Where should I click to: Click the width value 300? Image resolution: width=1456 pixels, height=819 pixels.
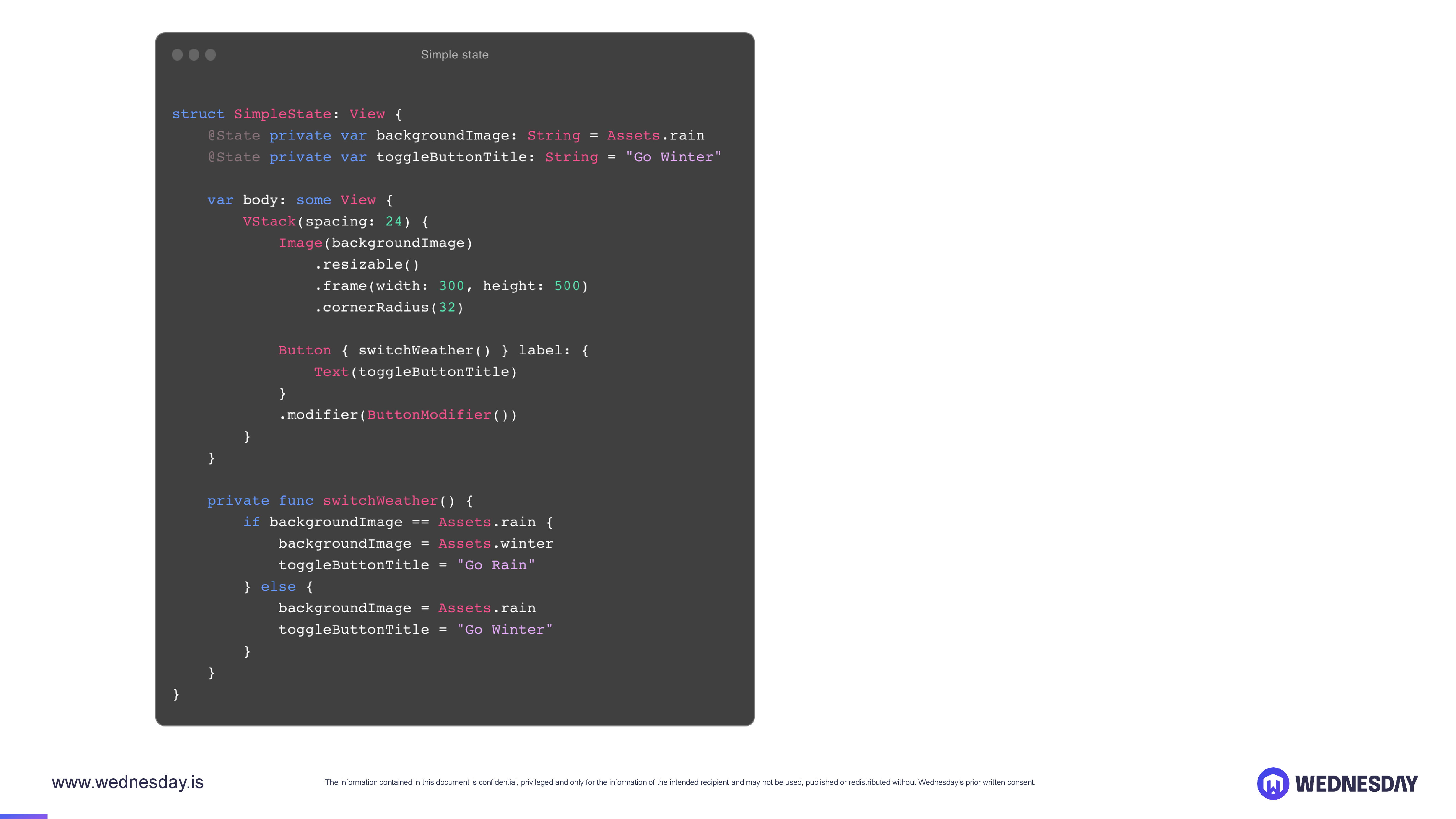452,286
